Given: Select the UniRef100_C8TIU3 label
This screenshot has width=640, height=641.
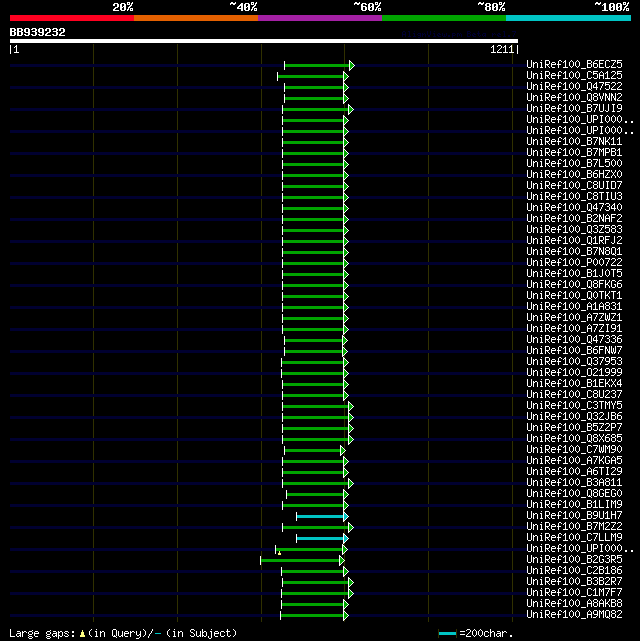Looking at the screenshot, I should 574,197.
